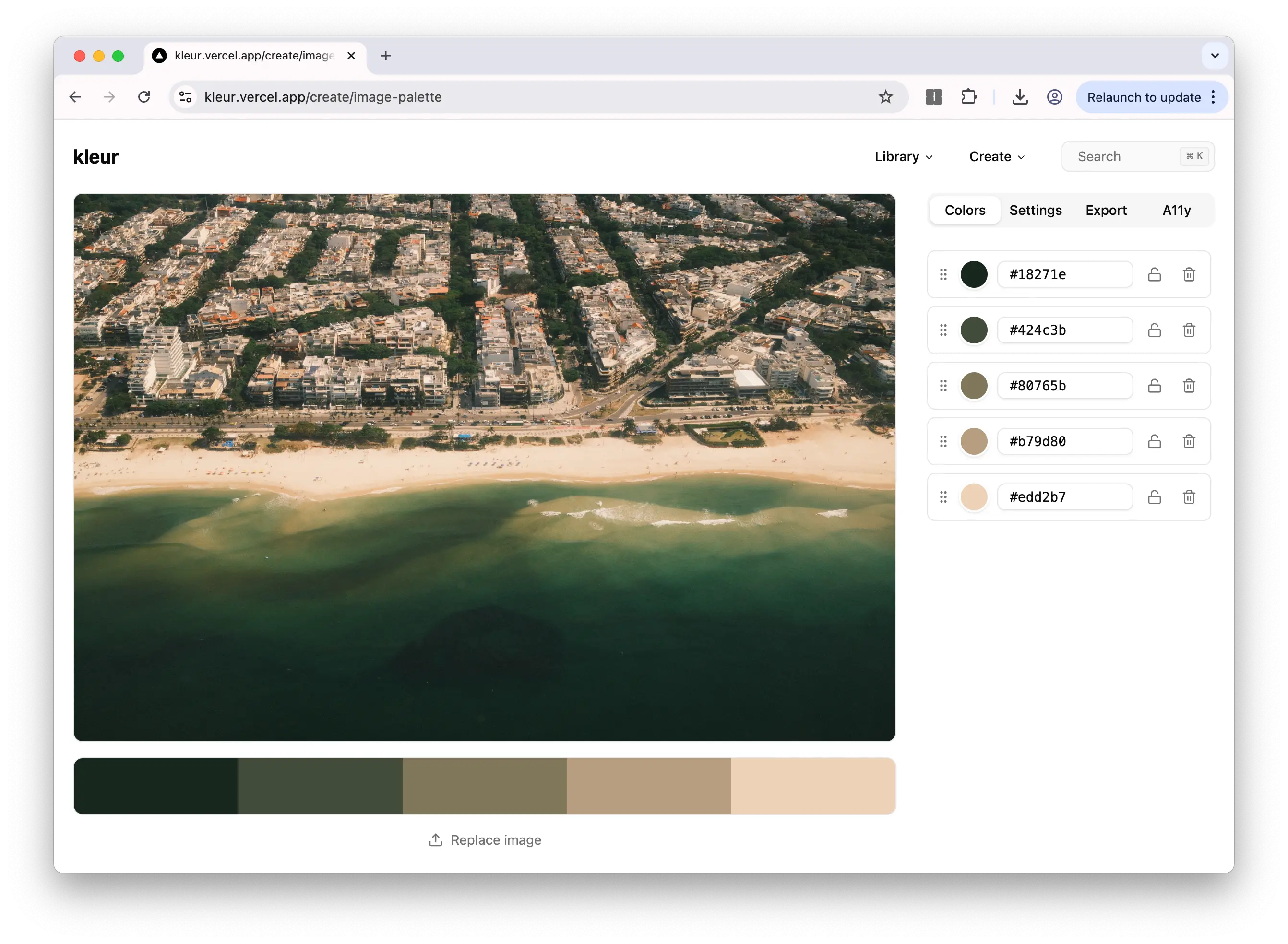Click Replace image button
Viewport: 1288px width, 944px height.
pyautogui.click(x=485, y=840)
